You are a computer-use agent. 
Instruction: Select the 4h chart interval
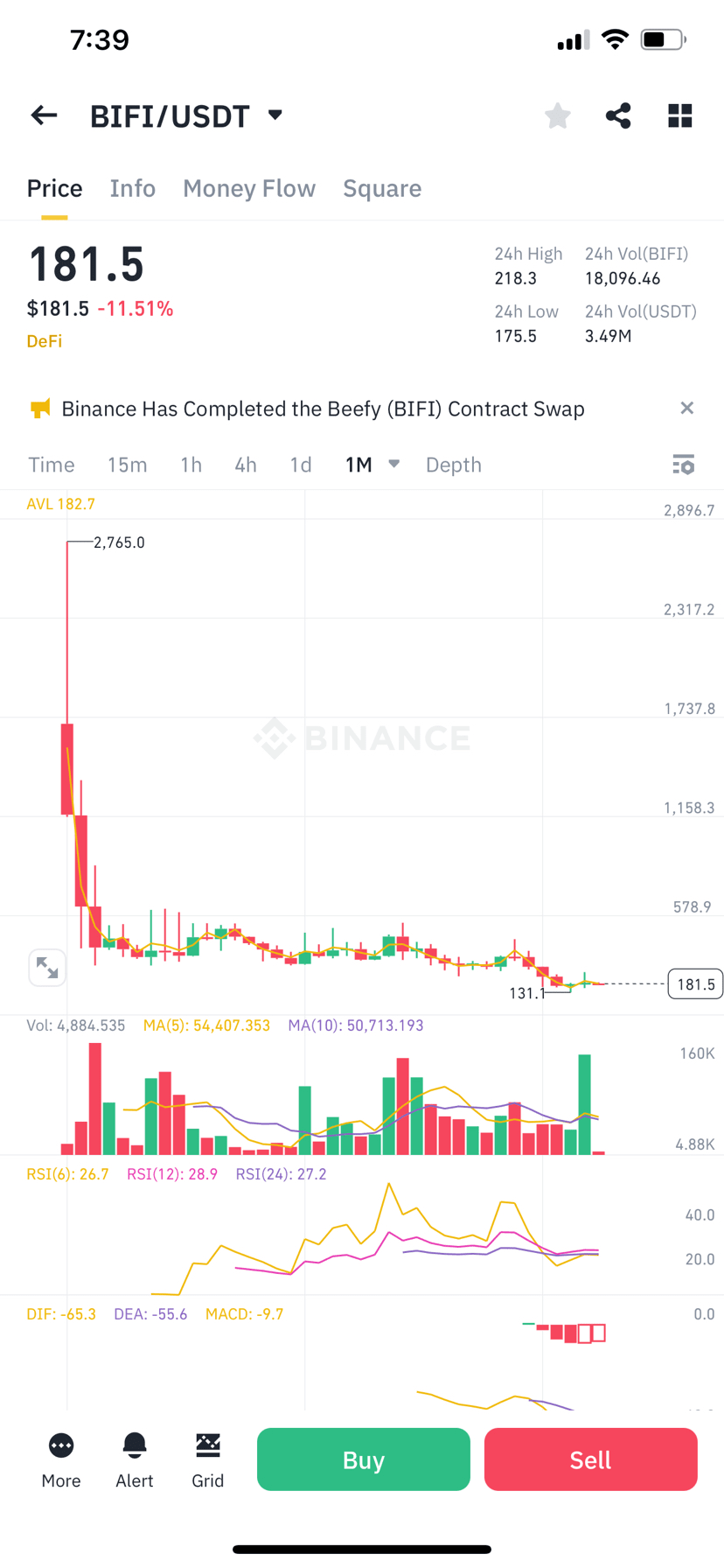click(x=246, y=465)
